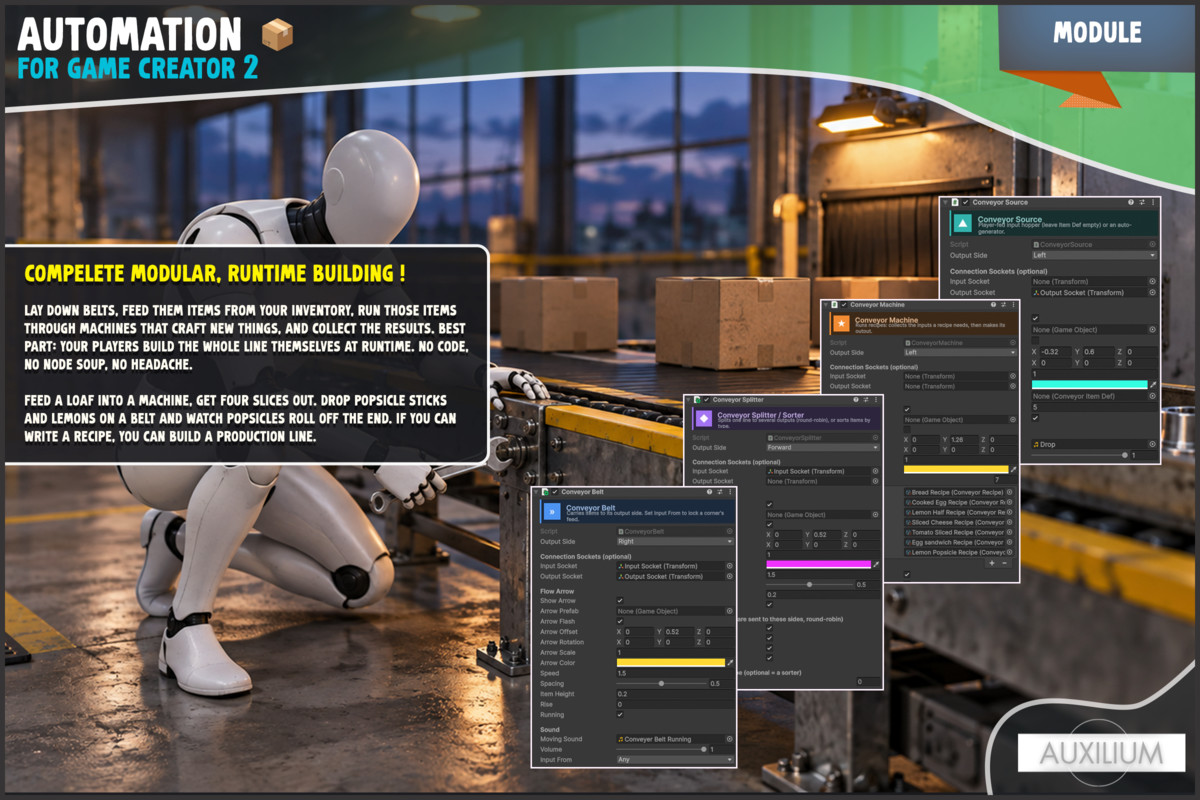Click the AUXILIUM logo
Screen dimensions: 1200x800
pos(1101,753)
